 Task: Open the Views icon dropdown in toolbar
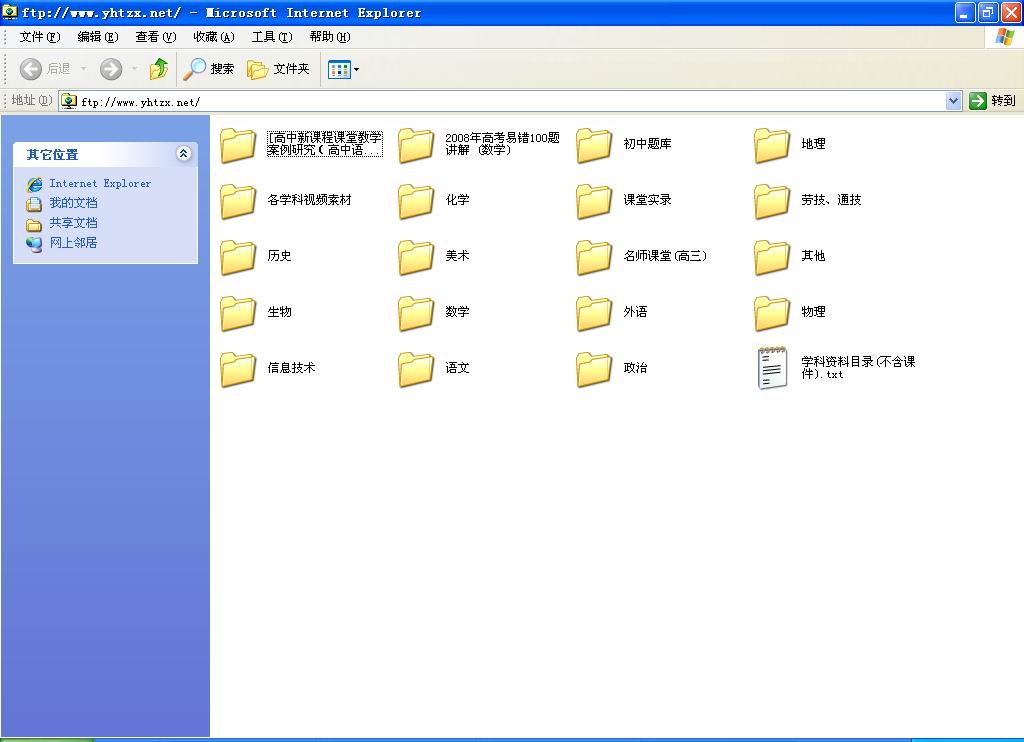coord(344,70)
